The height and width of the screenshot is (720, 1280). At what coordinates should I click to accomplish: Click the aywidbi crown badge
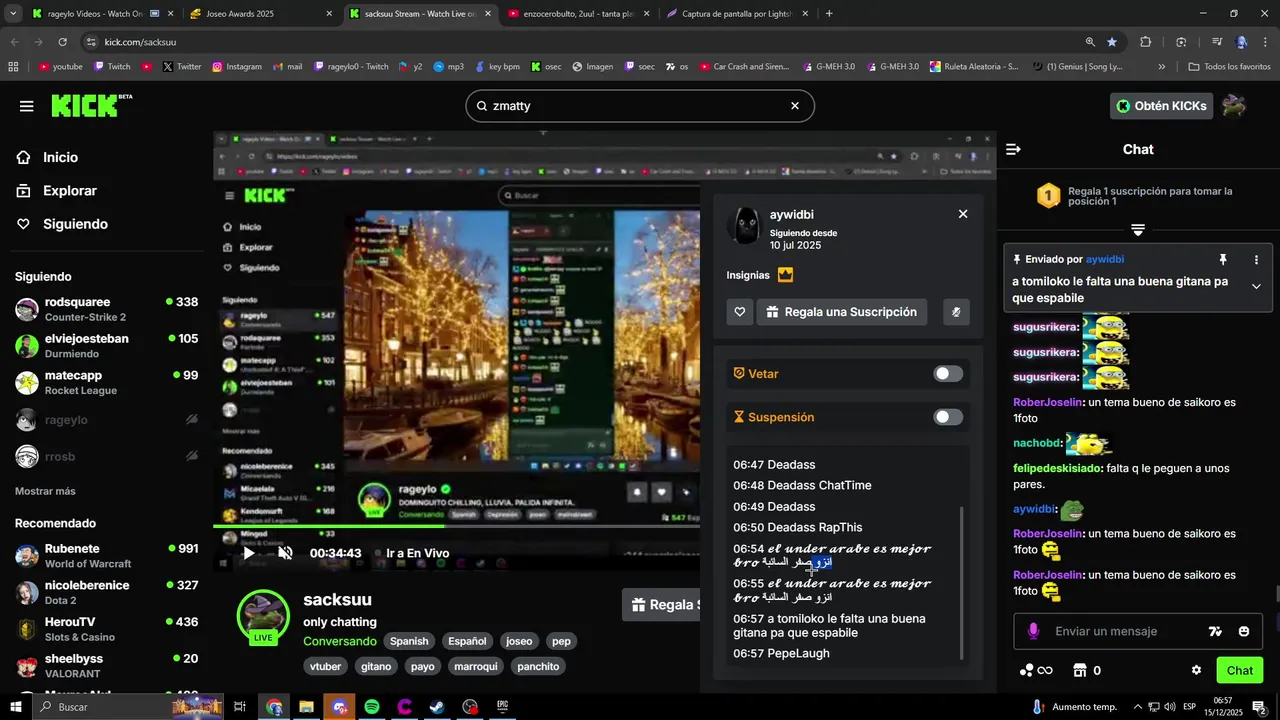[x=785, y=275]
